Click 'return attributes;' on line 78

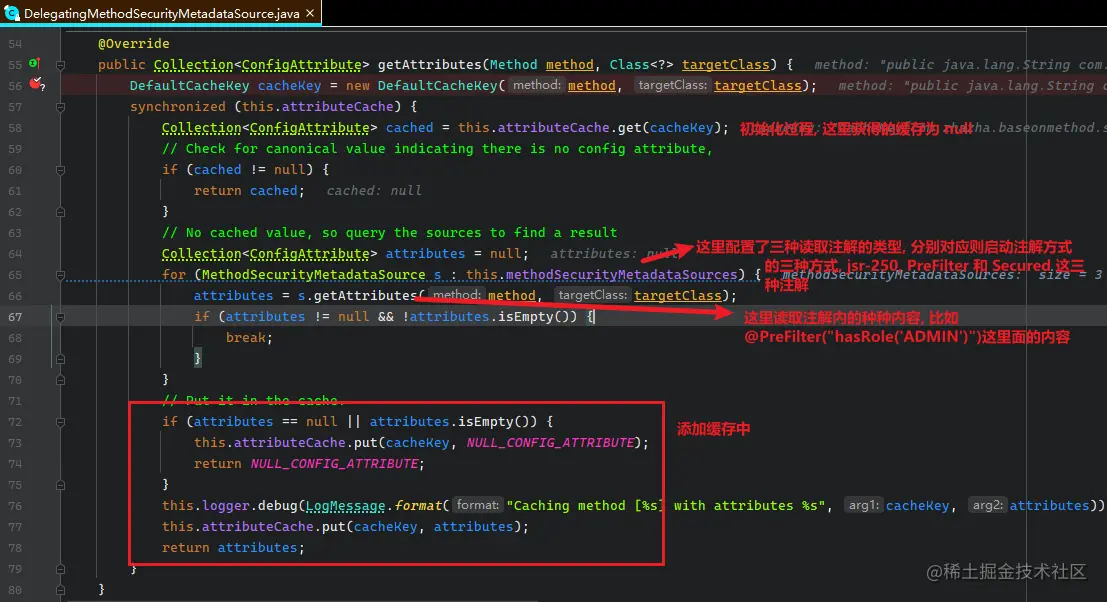point(233,548)
